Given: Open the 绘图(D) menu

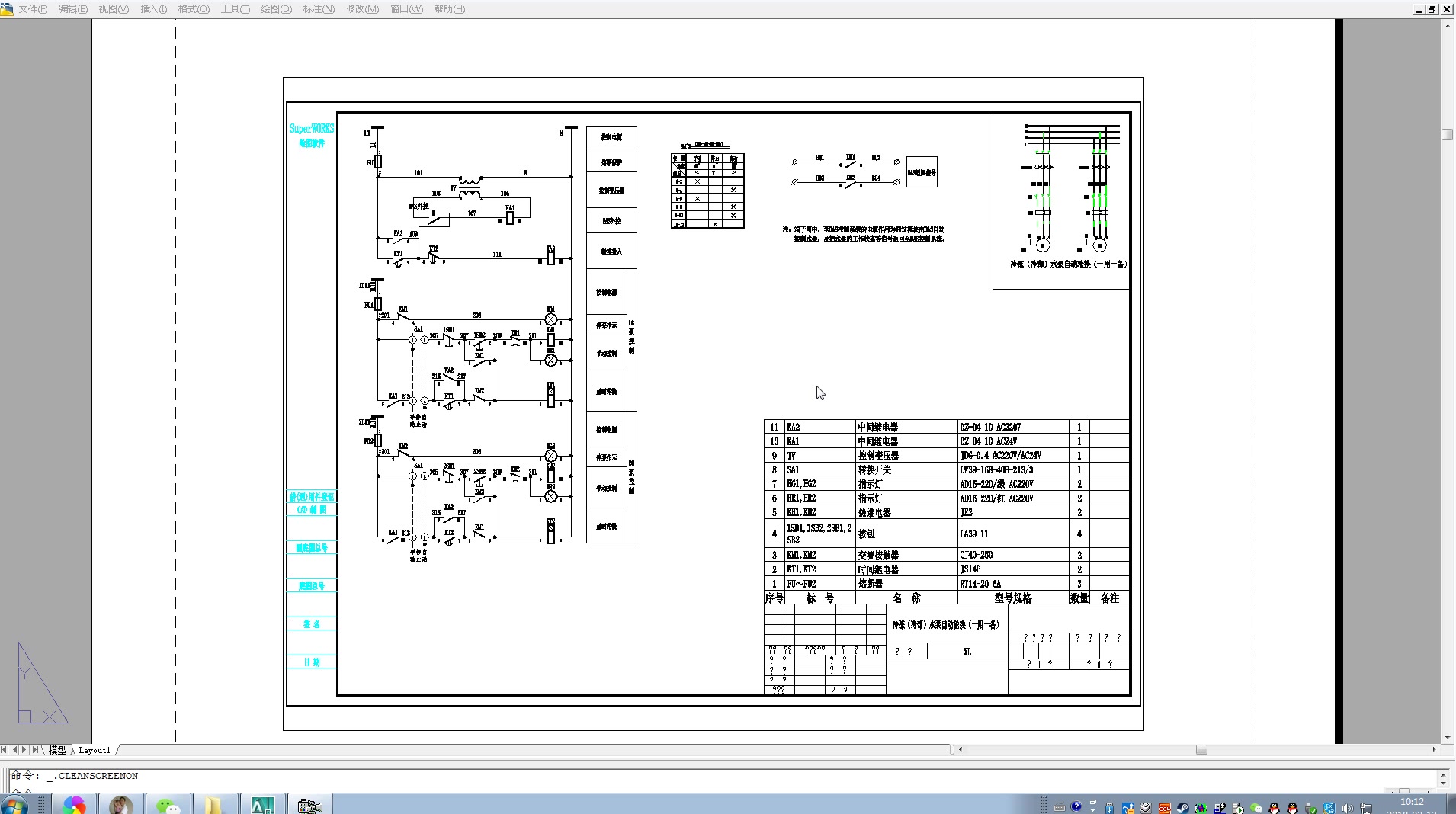Looking at the screenshot, I should [x=276, y=9].
